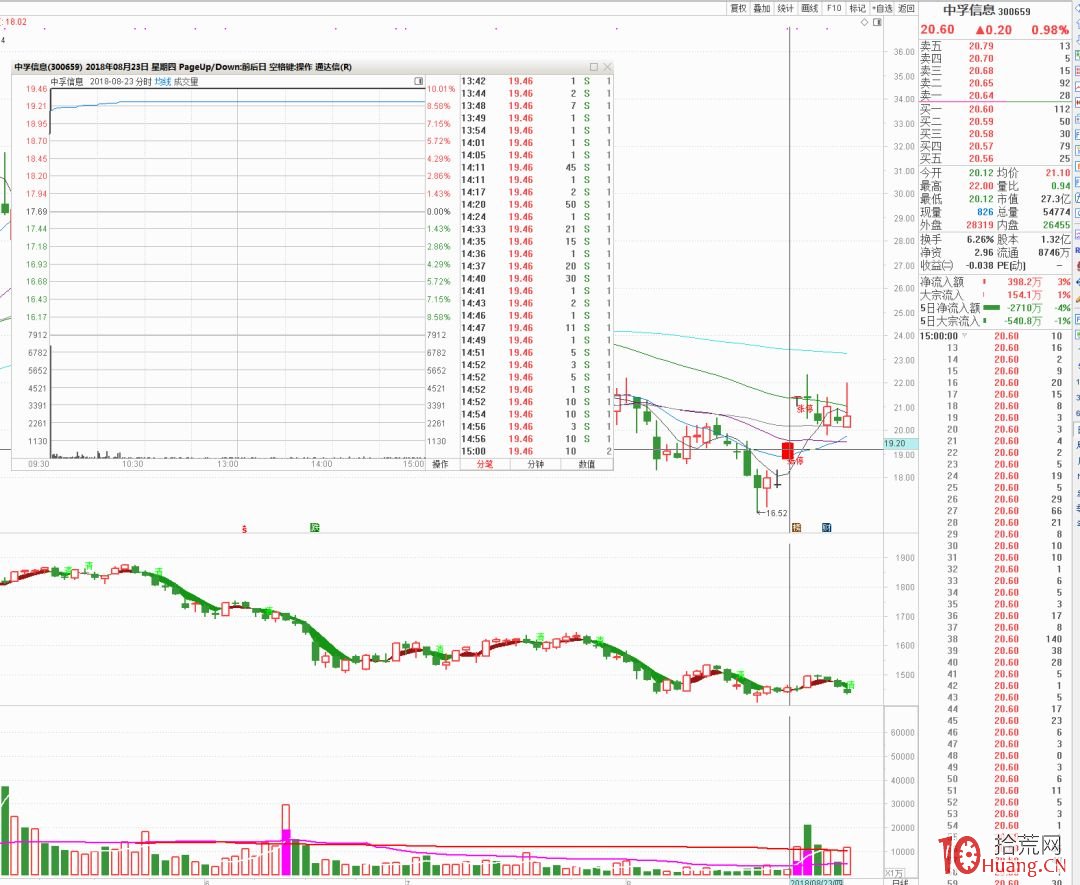Click the 成交量 legend label in popup
Viewport: 1080px width, 885px height.
point(186,81)
